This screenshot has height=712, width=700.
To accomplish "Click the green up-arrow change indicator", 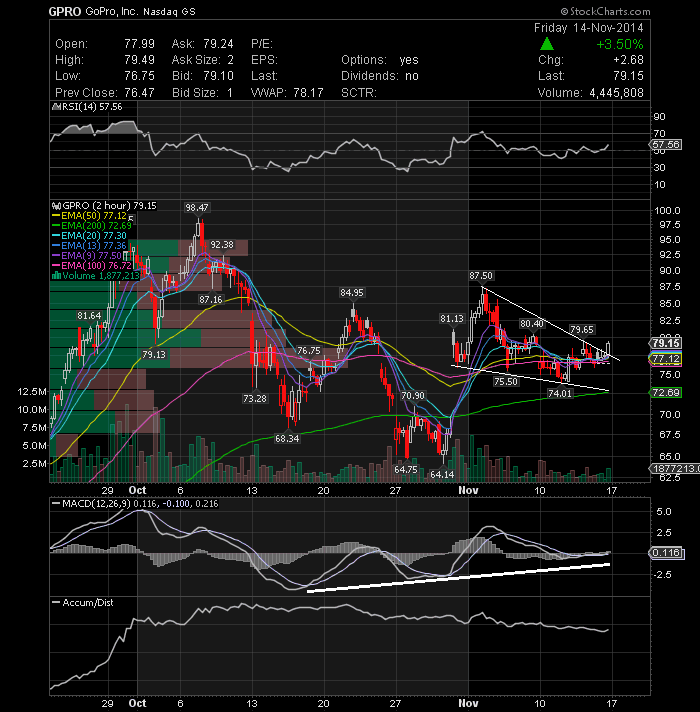I will coord(547,44).
